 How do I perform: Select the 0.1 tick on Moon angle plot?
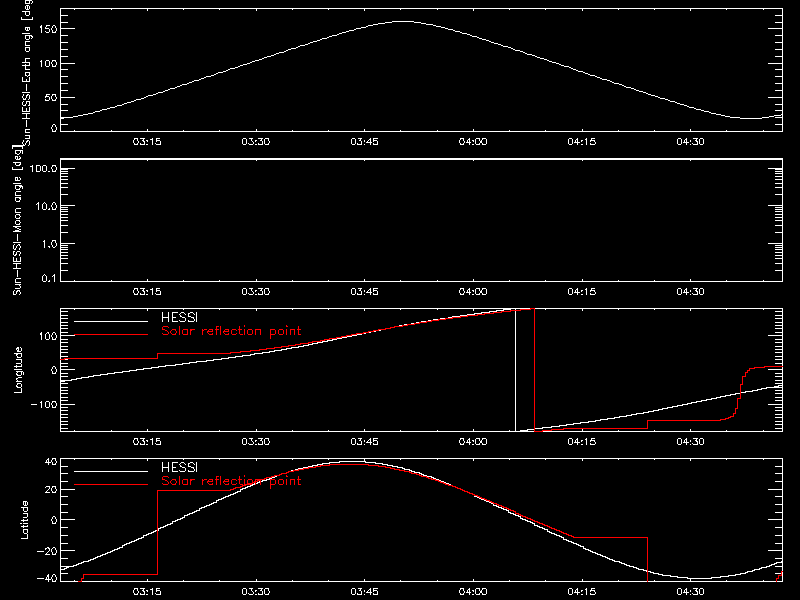49,278
